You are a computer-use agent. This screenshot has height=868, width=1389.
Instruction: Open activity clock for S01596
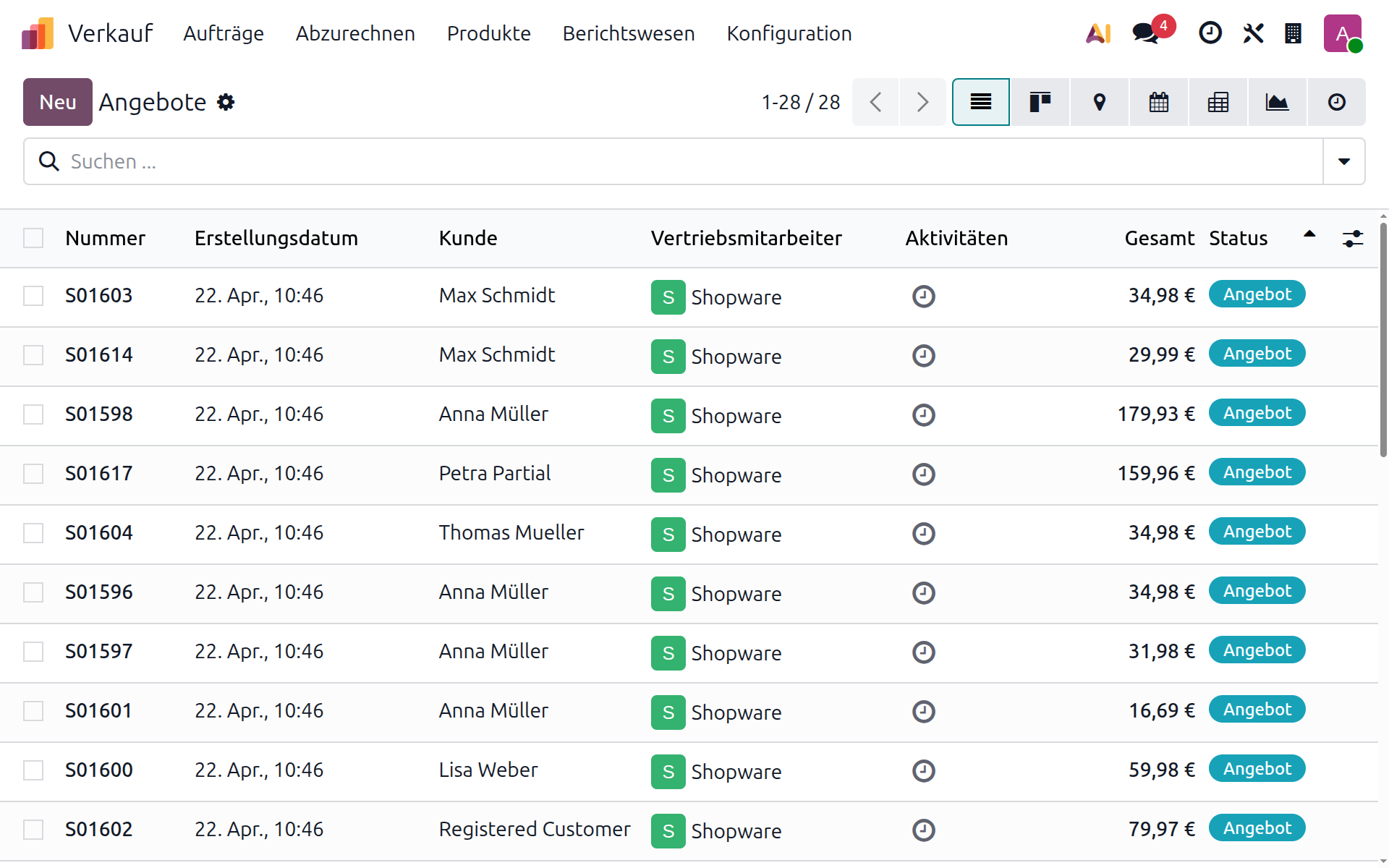tap(924, 593)
